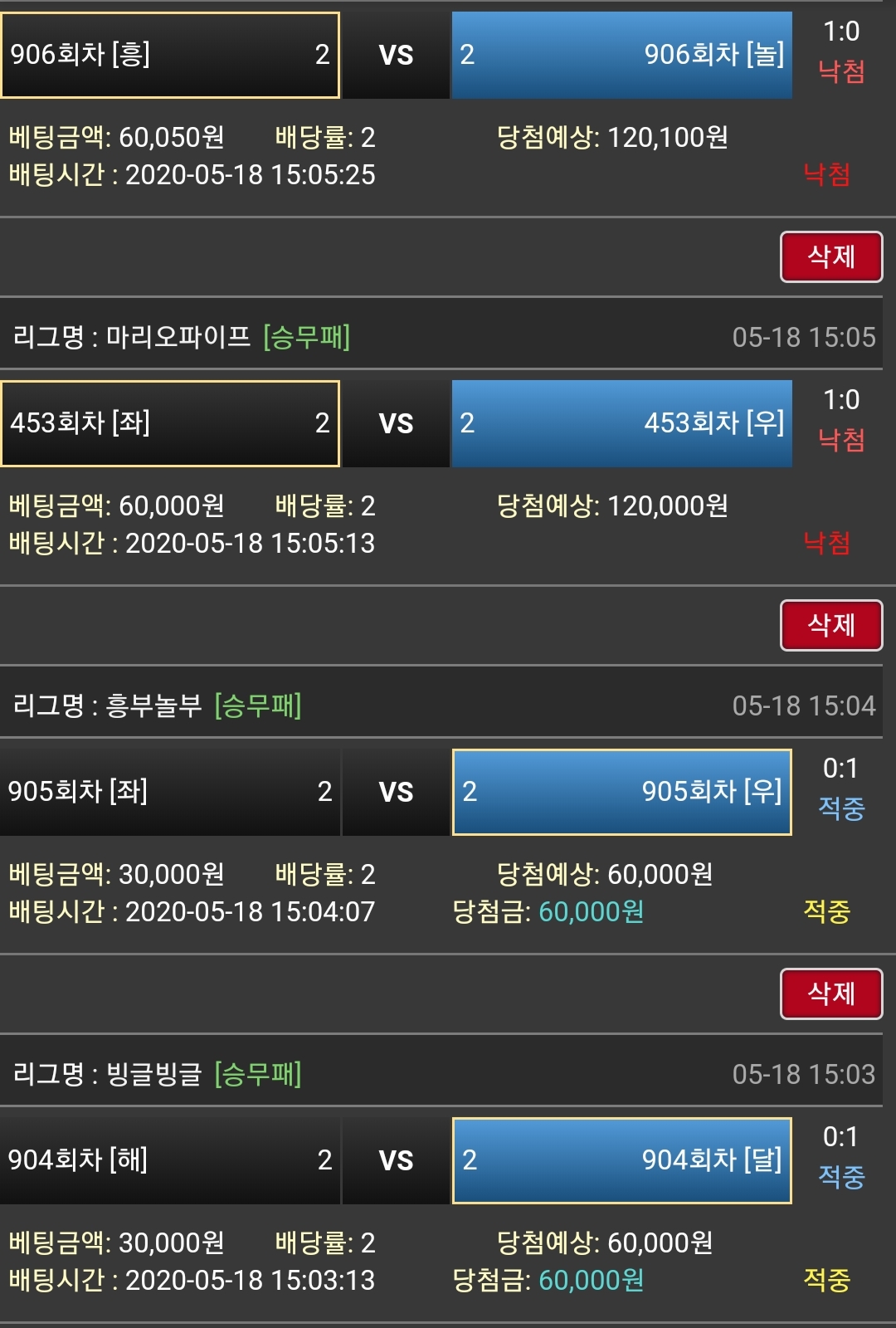Select the 904회차 [해] option
Image resolution: width=896 pixels, height=1328 pixels.
pos(170,1160)
